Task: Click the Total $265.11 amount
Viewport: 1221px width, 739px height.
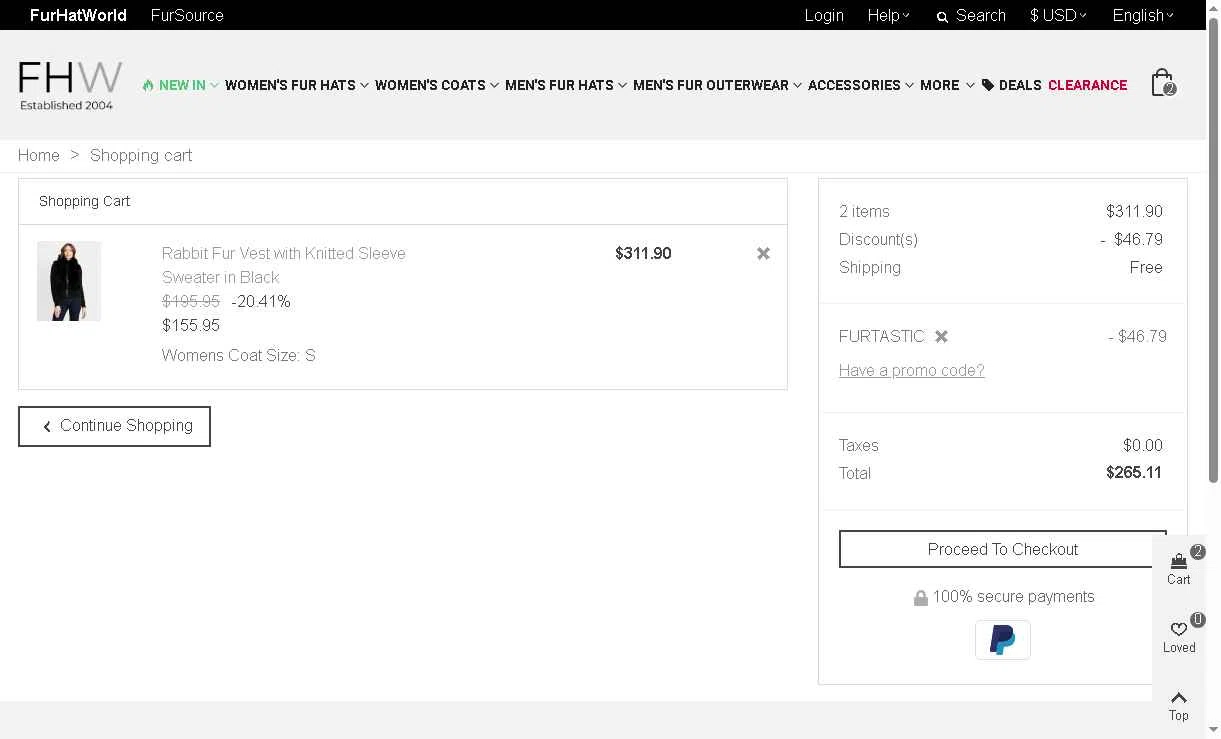Action: (1134, 472)
